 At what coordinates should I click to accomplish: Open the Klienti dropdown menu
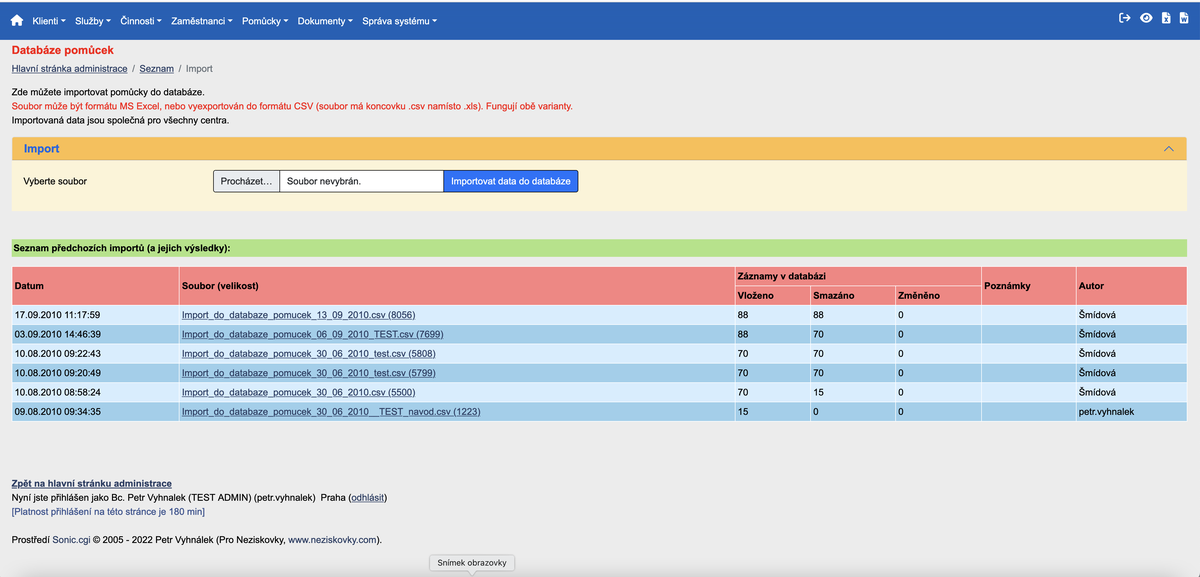coord(50,20)
